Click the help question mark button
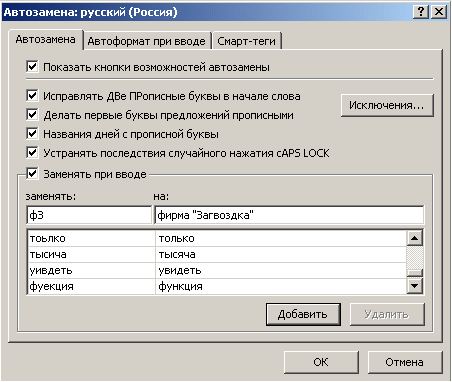This screenshot has width=452, height=382. (x=421, y=12)
